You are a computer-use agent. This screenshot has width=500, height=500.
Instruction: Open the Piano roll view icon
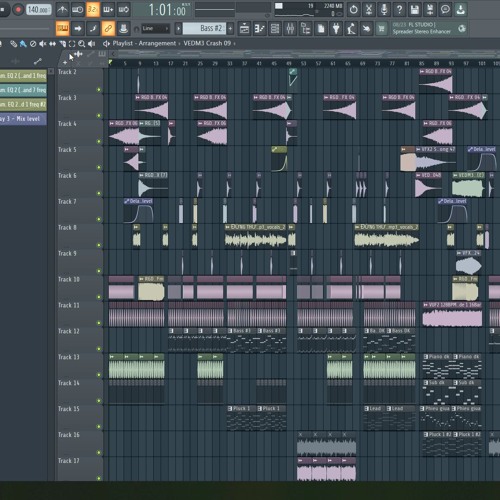pyautogui.click(x=259, y=29)
